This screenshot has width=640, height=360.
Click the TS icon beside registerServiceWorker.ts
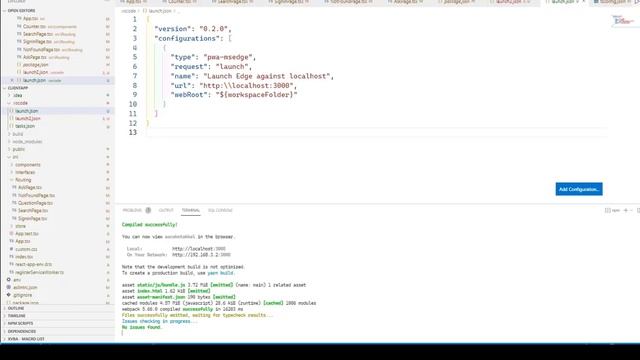(x=11, y=272)
